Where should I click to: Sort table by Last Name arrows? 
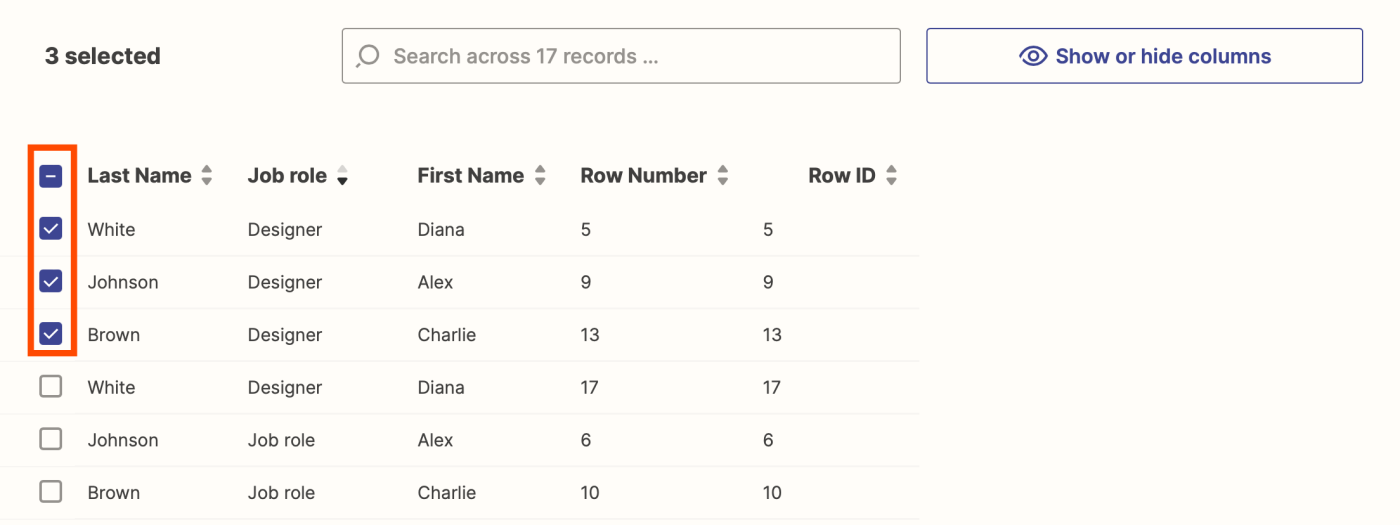207,176
